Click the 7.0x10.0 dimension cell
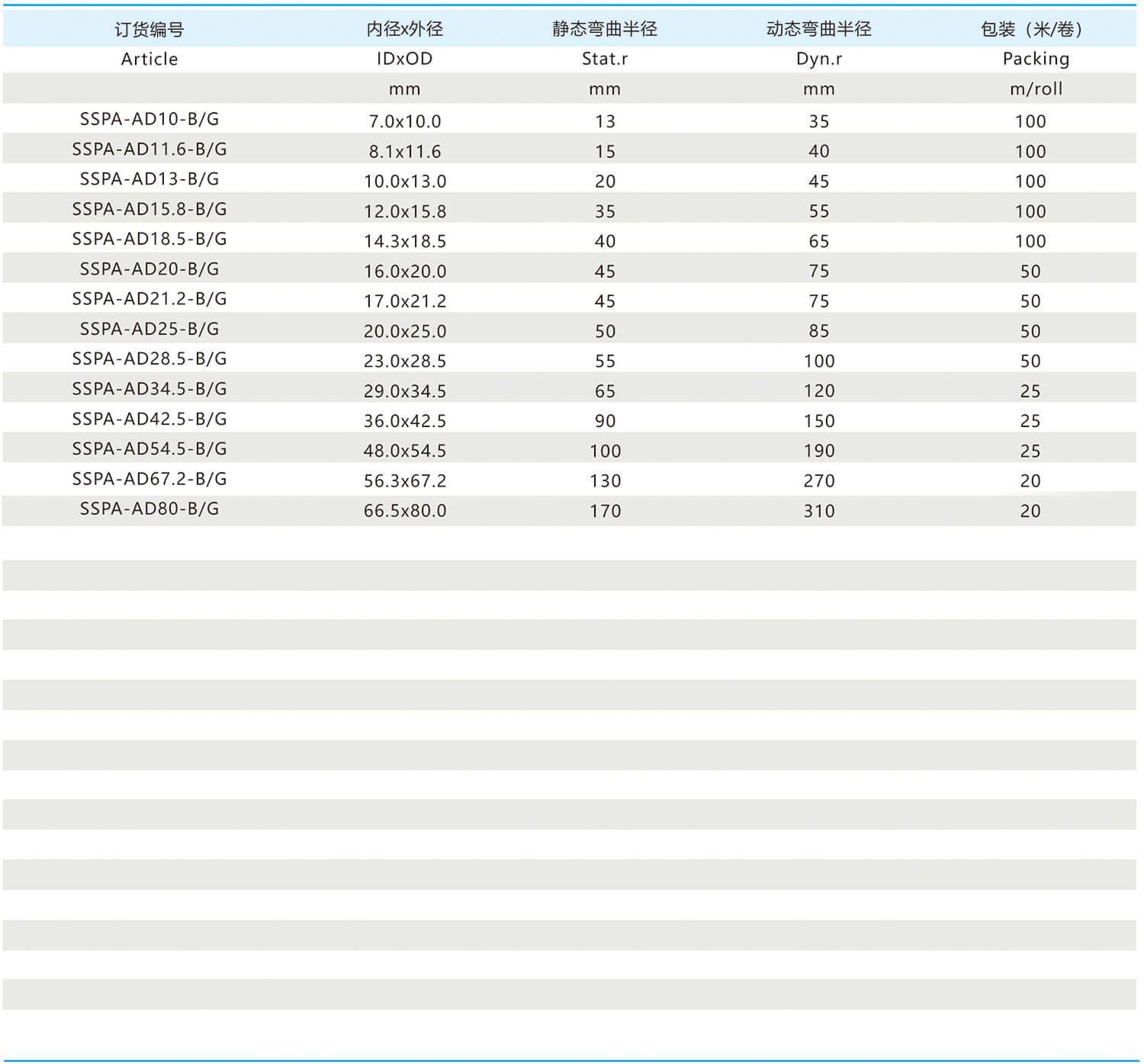This screenshot has height=1064, width=1144. coord(404,121)
